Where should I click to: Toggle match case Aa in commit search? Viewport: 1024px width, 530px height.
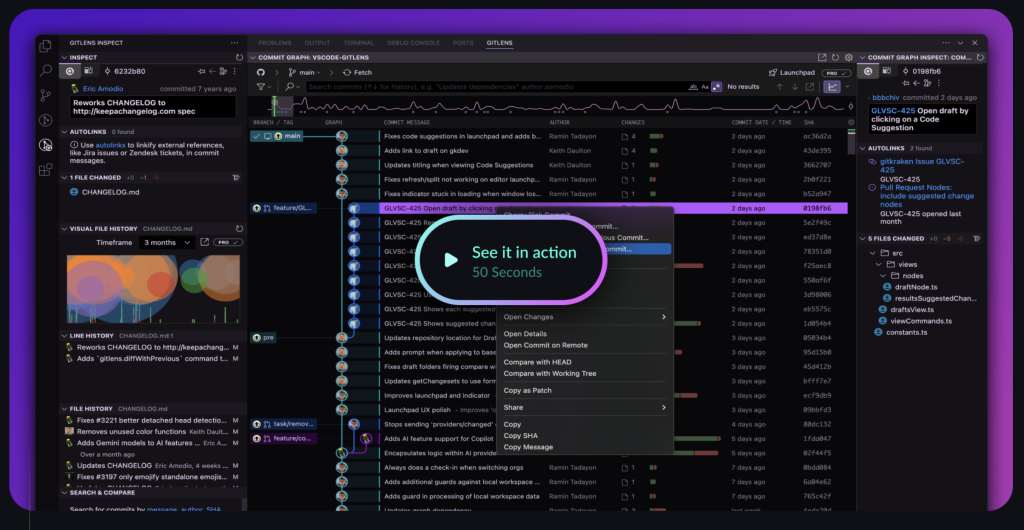(705, 86)
